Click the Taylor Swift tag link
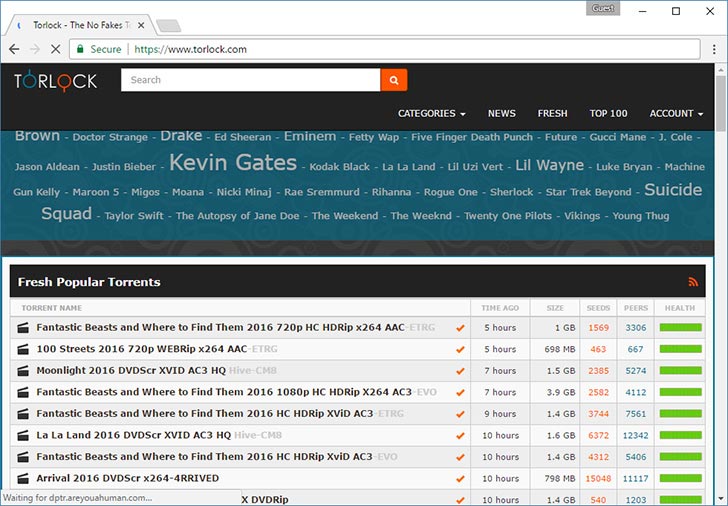The width and height of the screenshot is (728, 506). point(134,216)
